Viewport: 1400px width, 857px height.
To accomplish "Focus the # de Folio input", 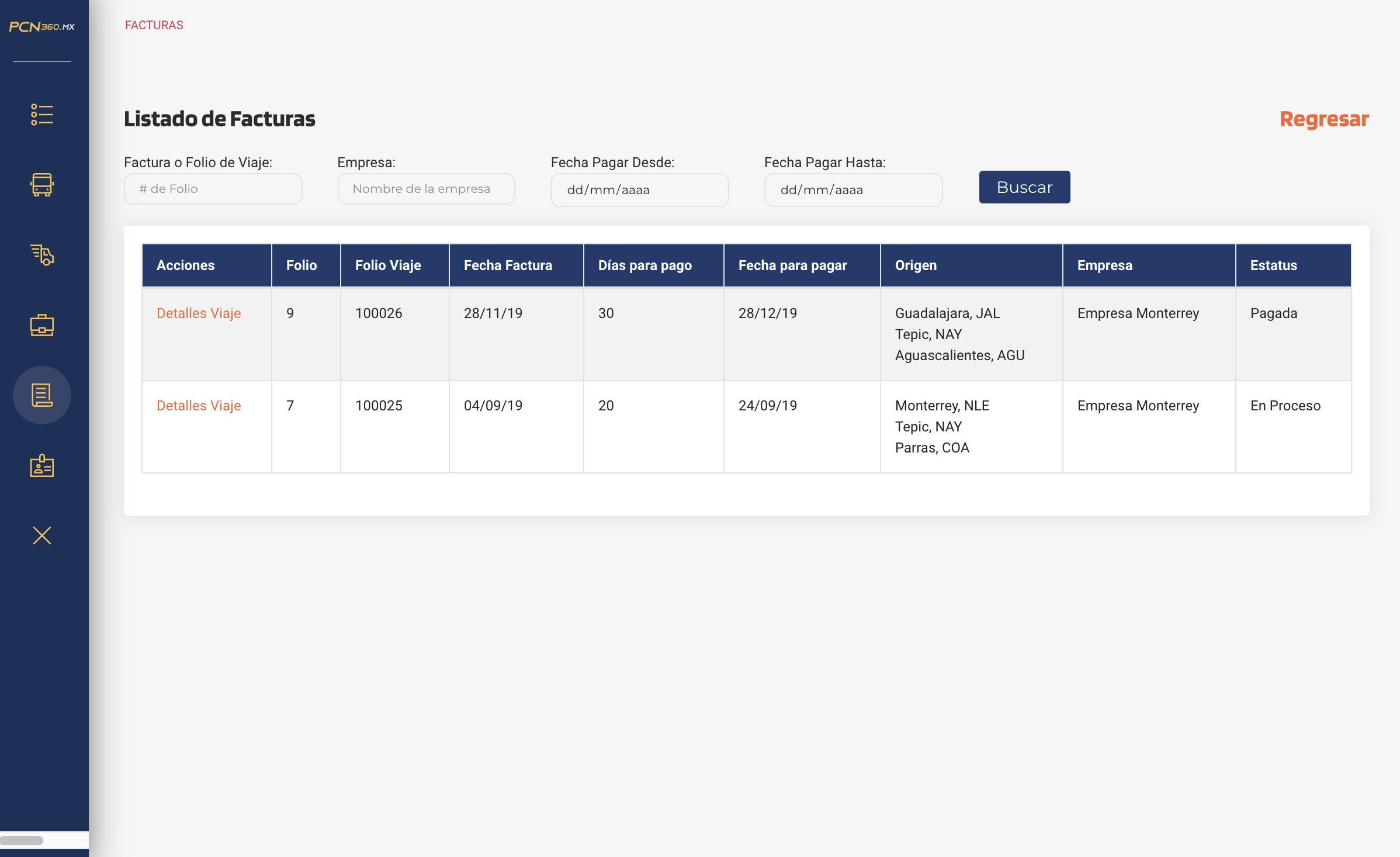I will pos(213,189).
